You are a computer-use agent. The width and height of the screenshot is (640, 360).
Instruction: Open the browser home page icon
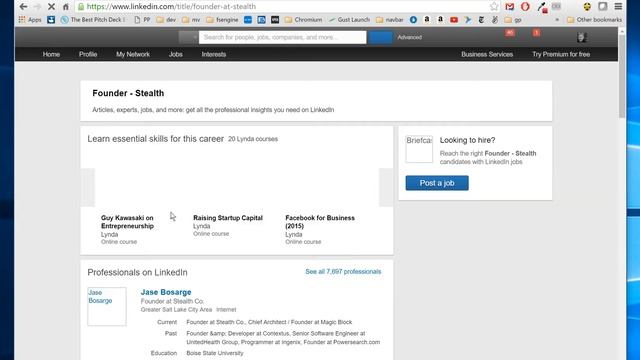[x=65, y=7]
